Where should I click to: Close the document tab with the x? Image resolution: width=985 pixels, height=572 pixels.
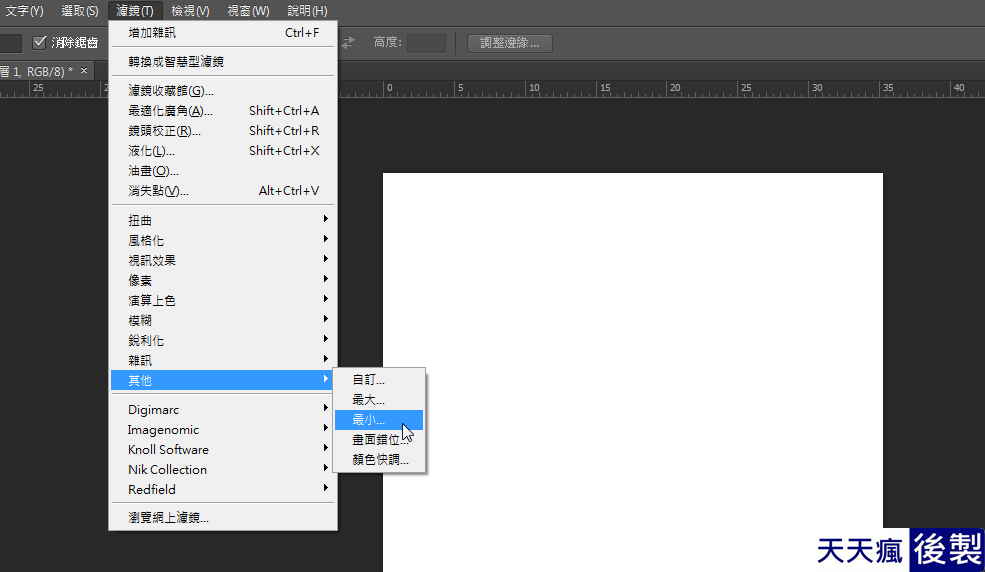[x=84, y=70]
